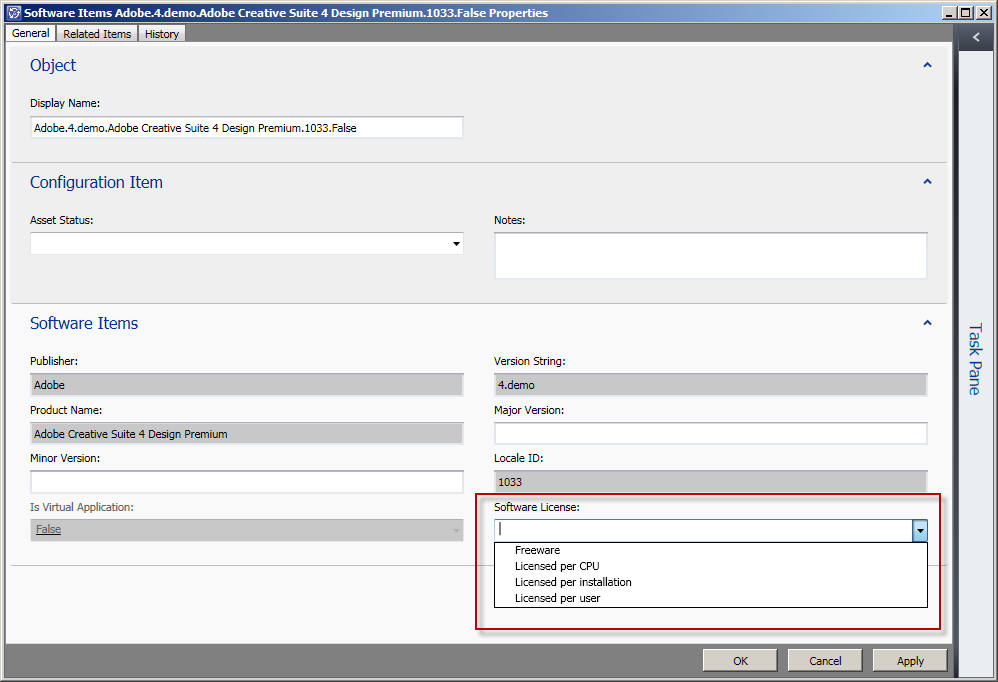
Task: Click into the Notes text area
Action: tap(711, 256)
